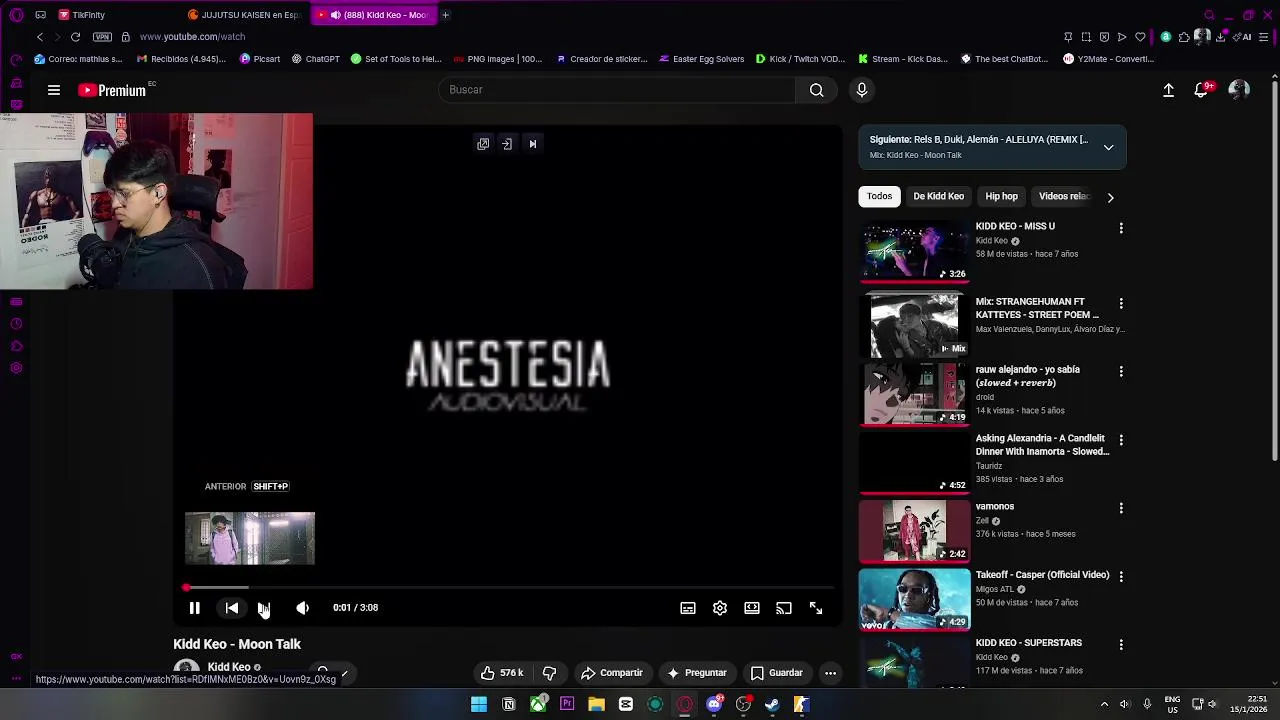Screen dimensions: 1280x720
Task: Open the vamonos video title
Action: (x=995, y=507)
